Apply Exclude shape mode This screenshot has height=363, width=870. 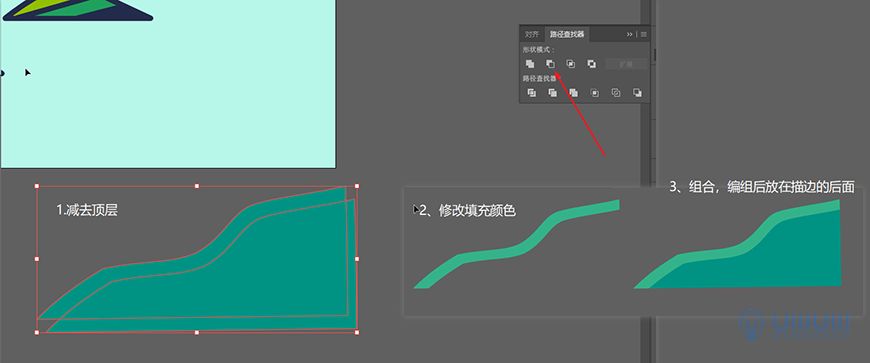tap(591, 64)
